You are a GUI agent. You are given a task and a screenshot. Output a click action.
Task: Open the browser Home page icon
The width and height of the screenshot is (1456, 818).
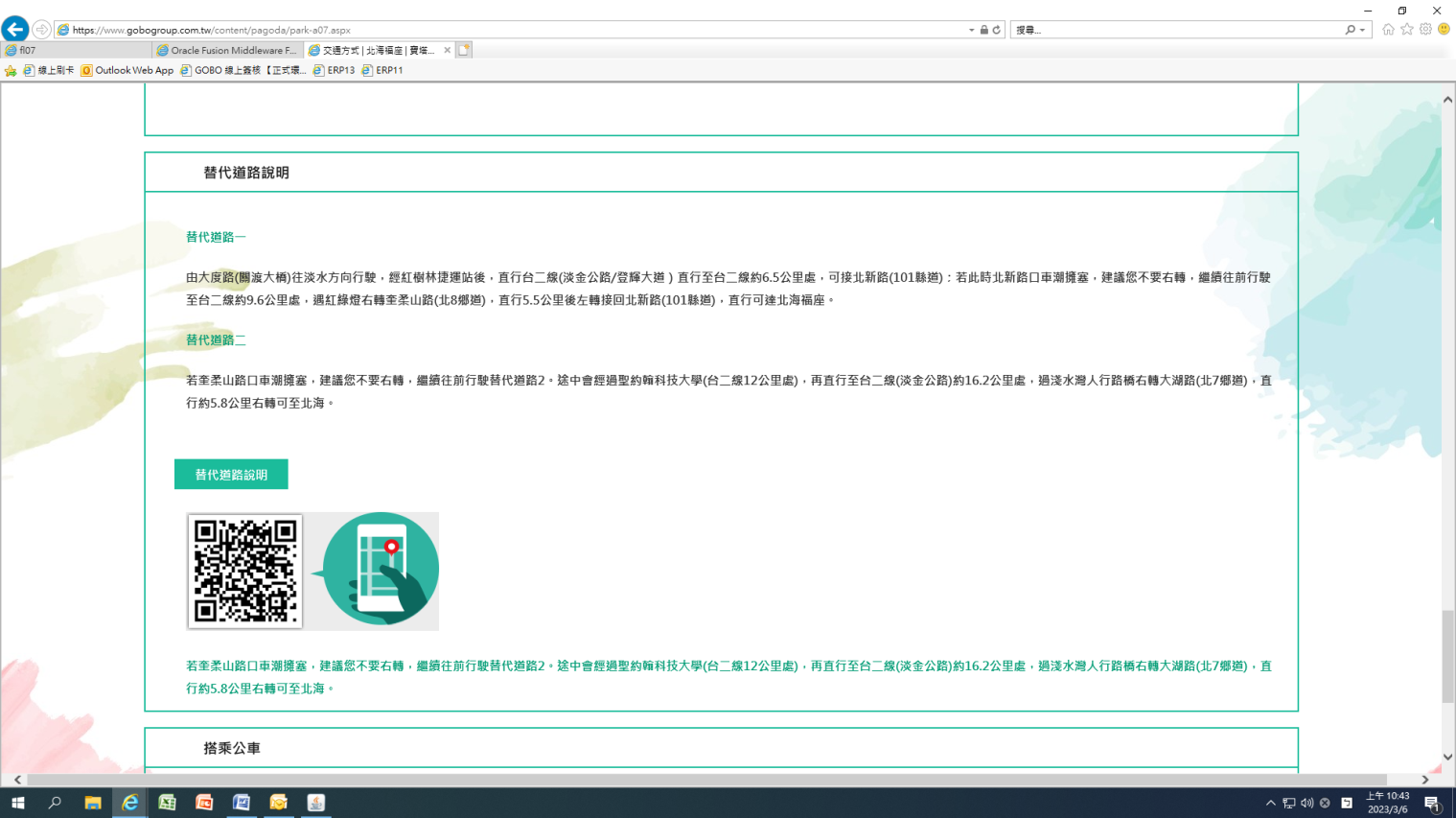[x=1388, y=30]
